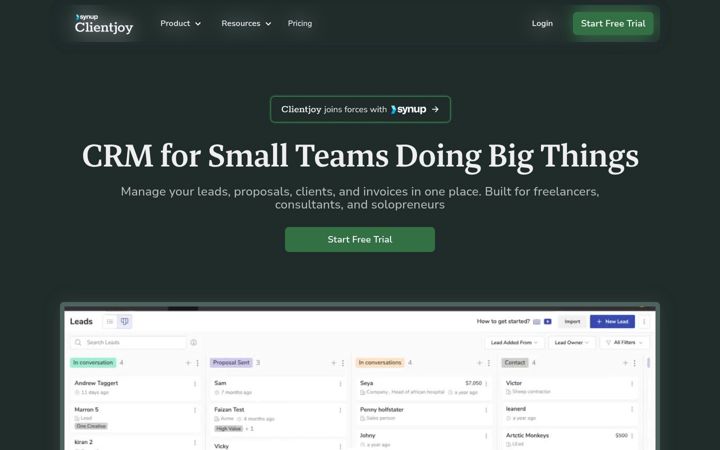Open the Login link
Screen dimensions: 720x450
click(542, 23)
